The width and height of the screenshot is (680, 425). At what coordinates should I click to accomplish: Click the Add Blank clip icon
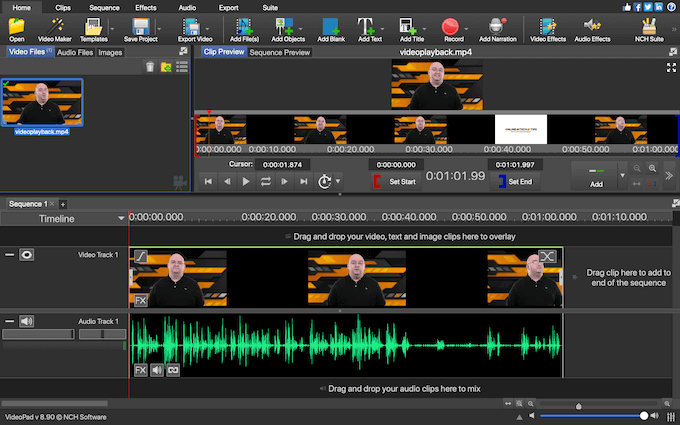click(329, 27)
